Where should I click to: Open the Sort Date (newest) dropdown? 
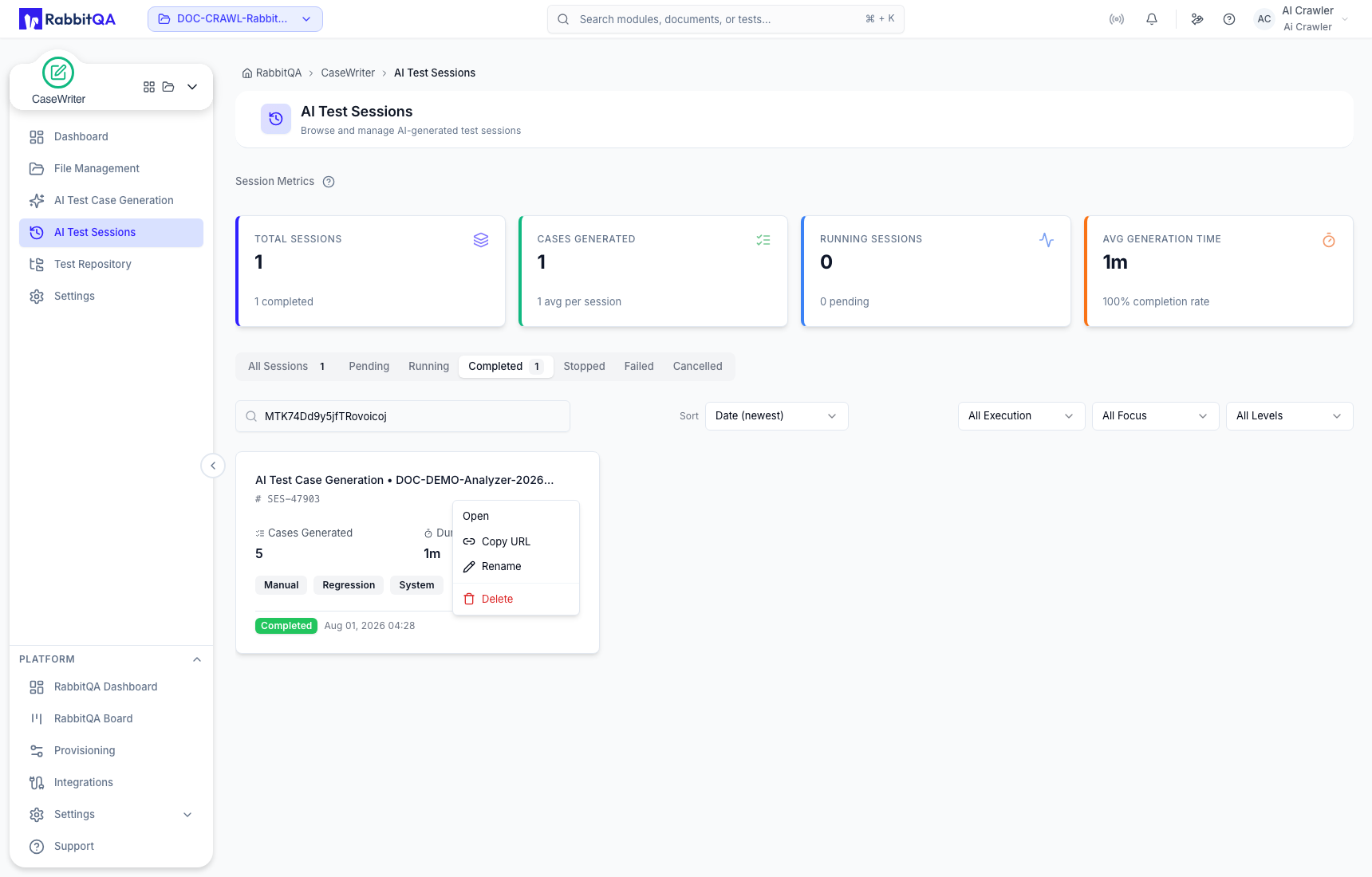tap(776, 416)
